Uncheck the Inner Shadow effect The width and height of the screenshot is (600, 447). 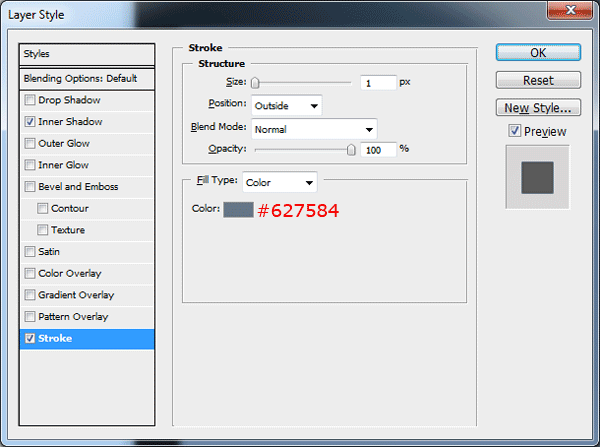30,122
